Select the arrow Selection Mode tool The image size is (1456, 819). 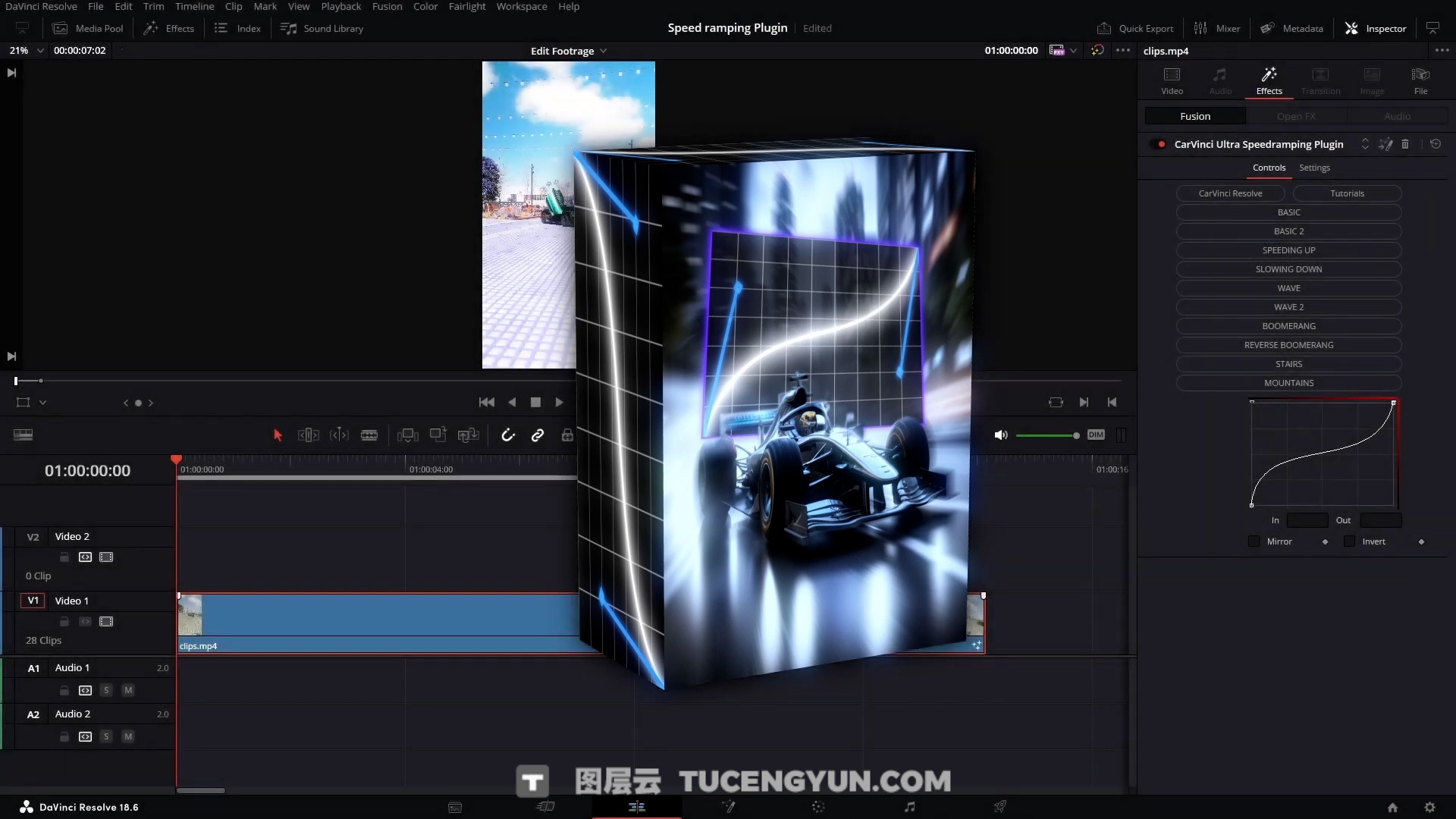pyautogui.click(x=278, y=435)
